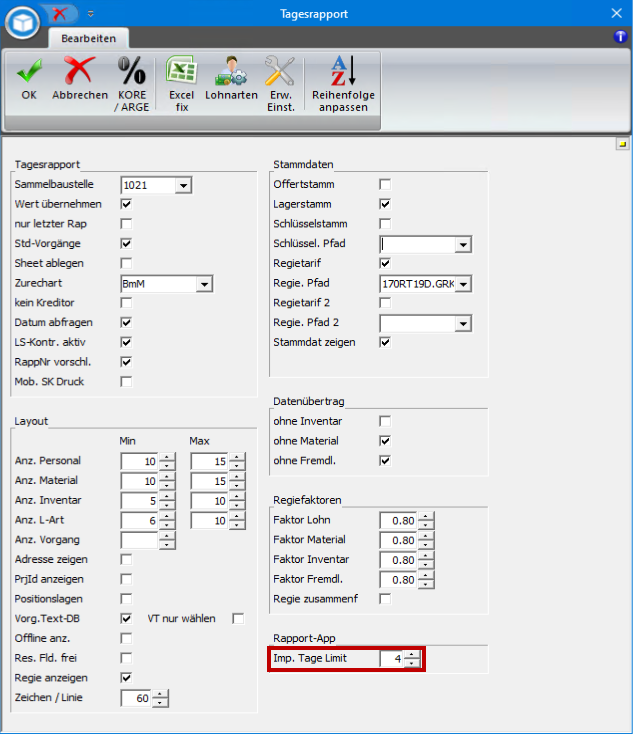633x734 pixels.
Task: Toggle Std-Vorgänge checkbox
Action: point(126,243)
